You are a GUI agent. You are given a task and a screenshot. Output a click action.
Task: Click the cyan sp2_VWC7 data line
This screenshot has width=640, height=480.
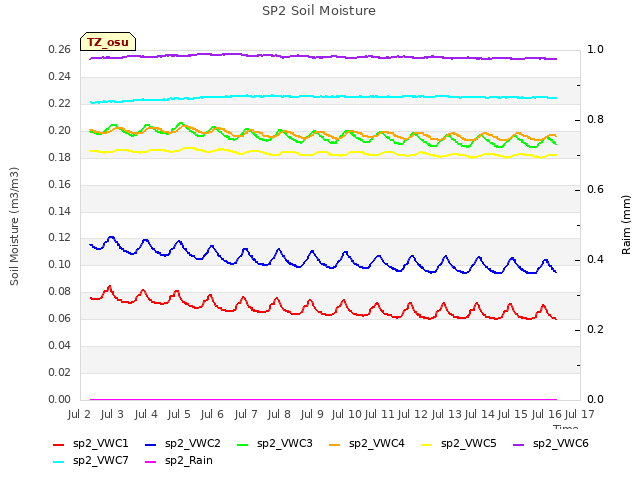pos(323,96)
